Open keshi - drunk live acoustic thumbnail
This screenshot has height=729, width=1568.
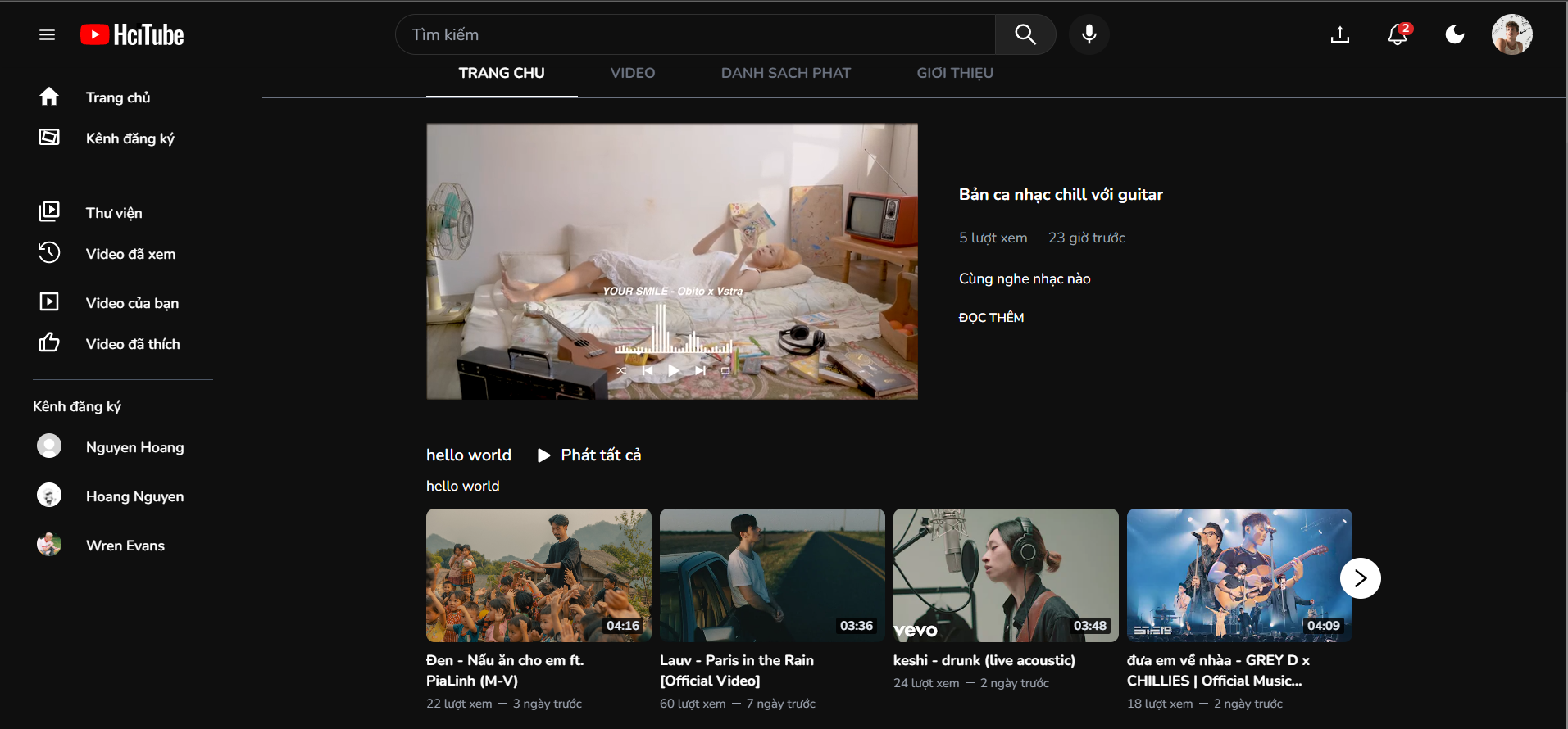click(x=1006, y=575)
